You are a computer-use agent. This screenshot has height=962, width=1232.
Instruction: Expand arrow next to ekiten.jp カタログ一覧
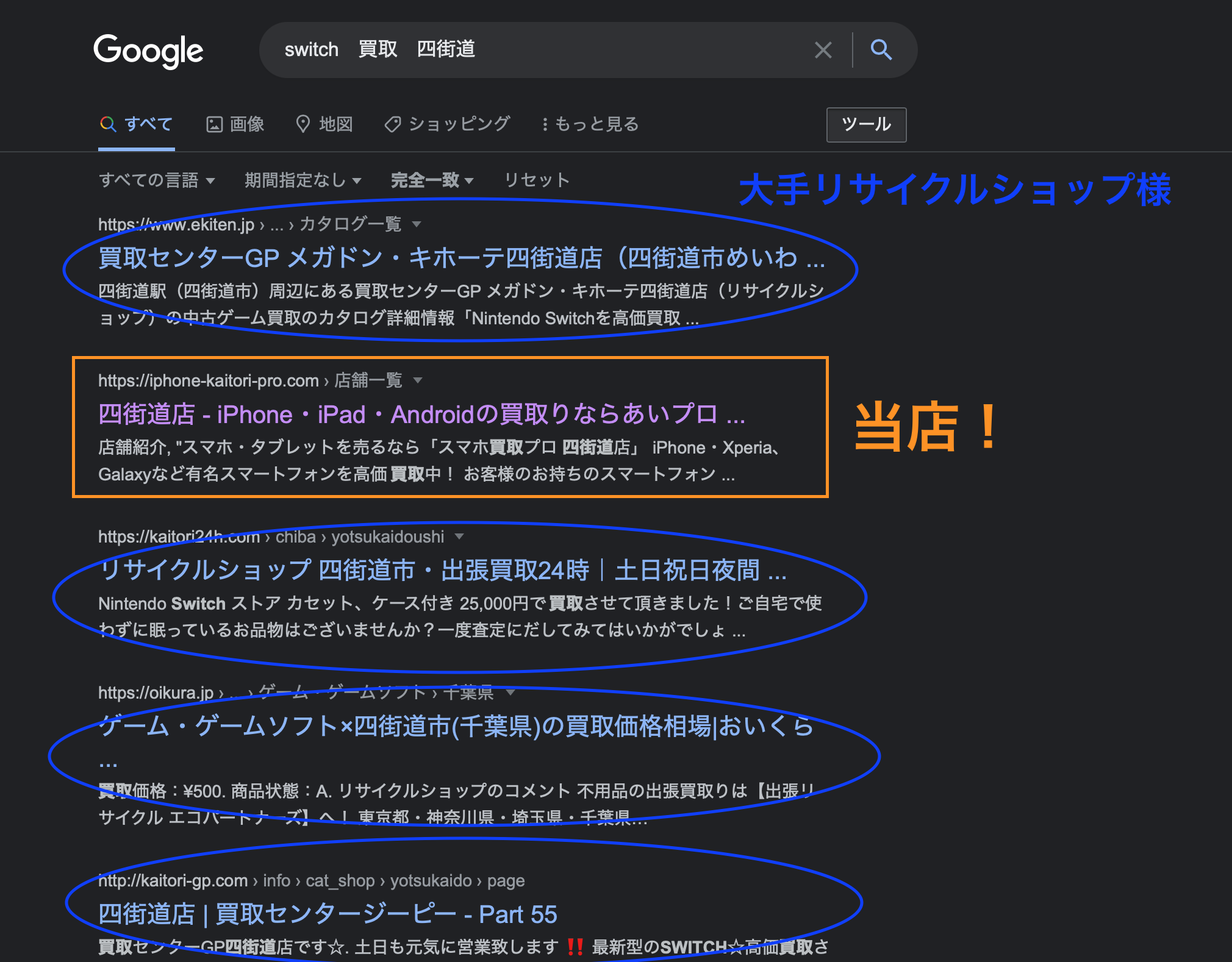(417, 224)
